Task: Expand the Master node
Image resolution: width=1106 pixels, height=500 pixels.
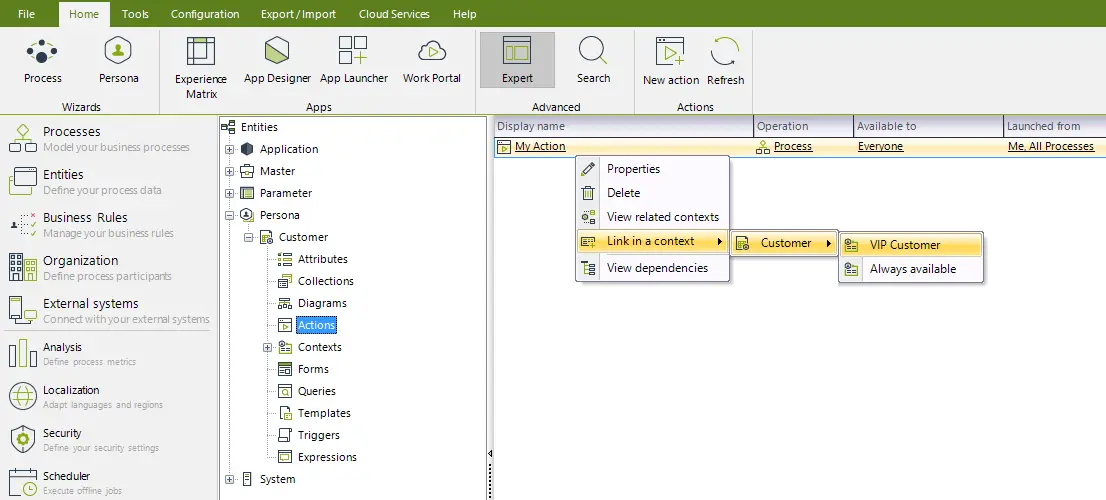Action: (x=229, y=171)
